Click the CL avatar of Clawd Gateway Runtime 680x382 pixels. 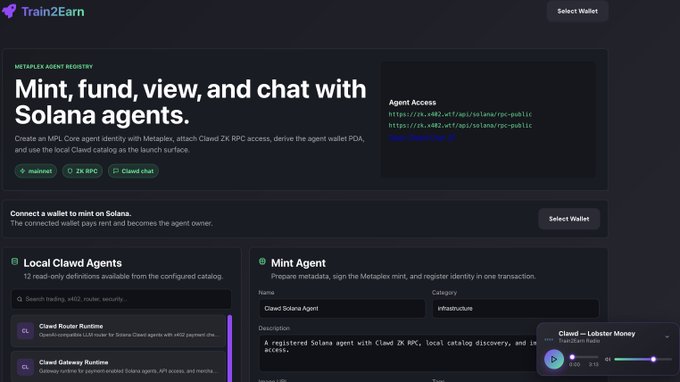(x=25, y=367)
